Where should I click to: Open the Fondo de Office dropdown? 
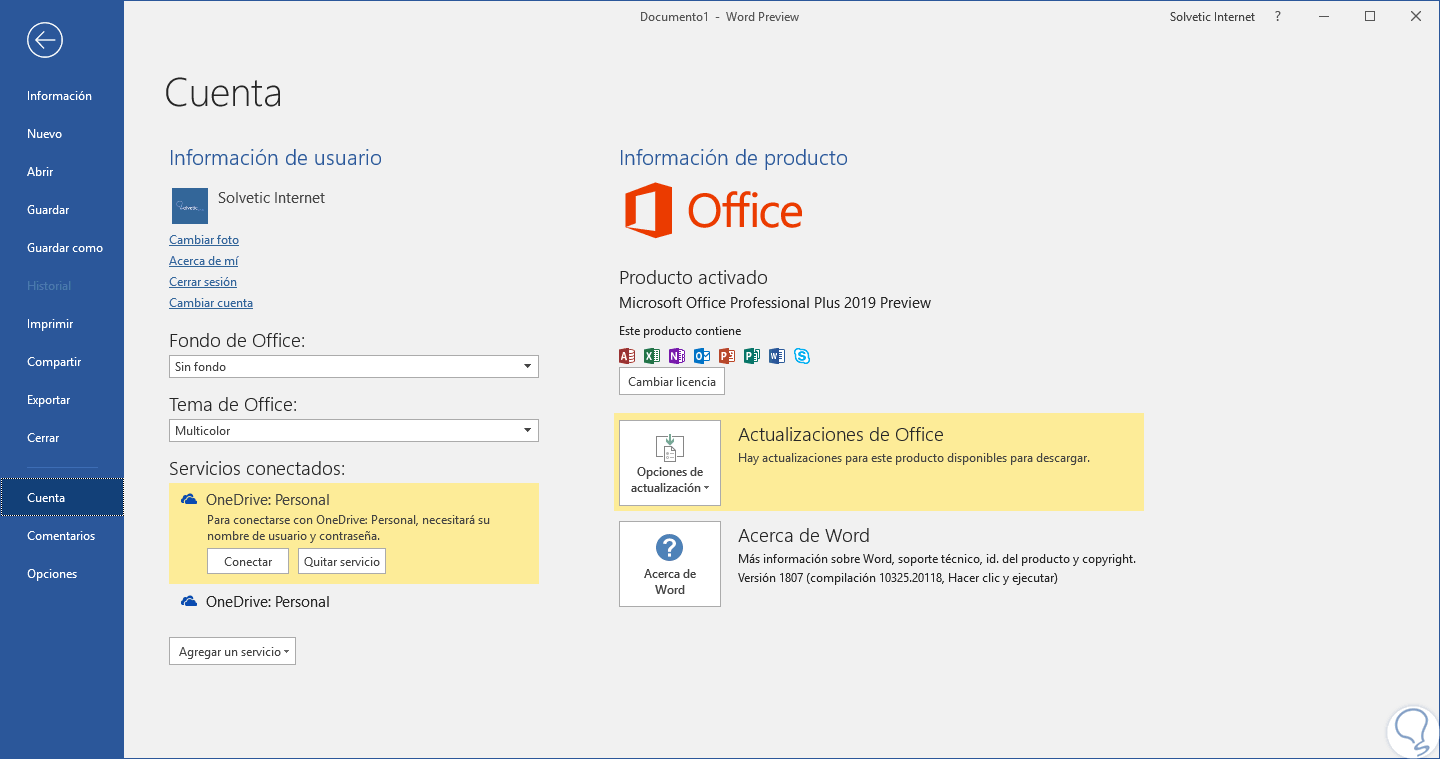[354, 367]
